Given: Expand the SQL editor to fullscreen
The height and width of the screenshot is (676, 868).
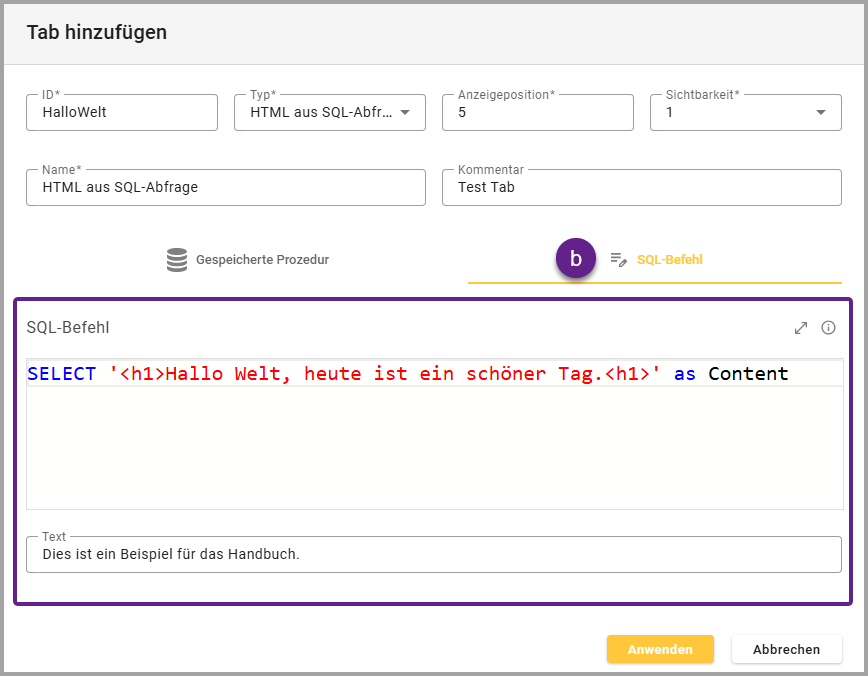Looking at the screenshot, I should coord(801,328).
